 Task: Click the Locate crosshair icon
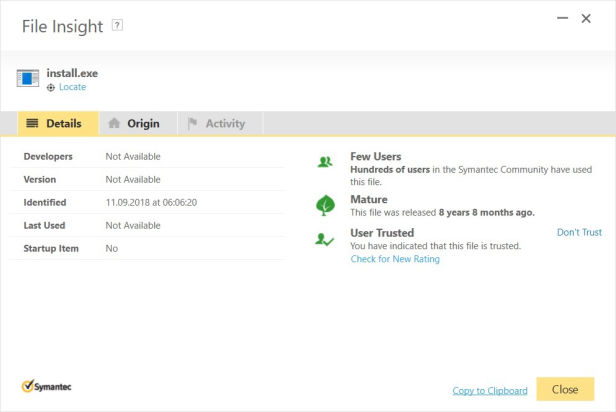(x=51, y=88)
